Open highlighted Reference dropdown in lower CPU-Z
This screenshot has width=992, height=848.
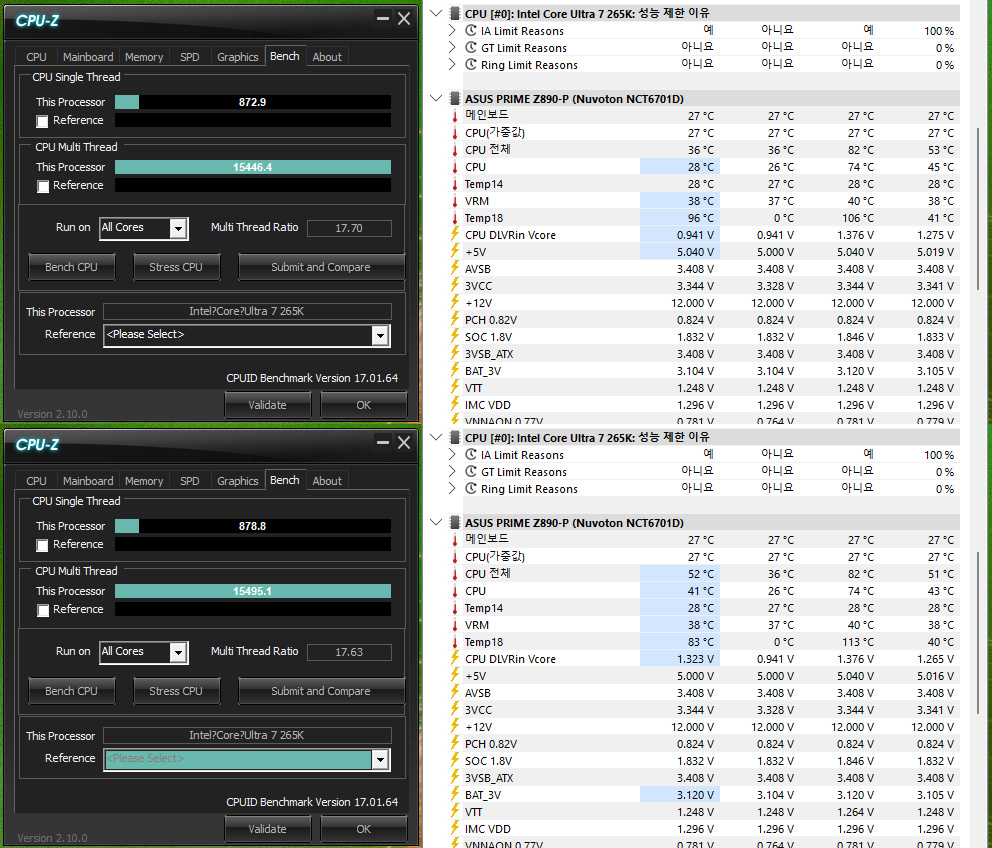click(x=247, y=759)
